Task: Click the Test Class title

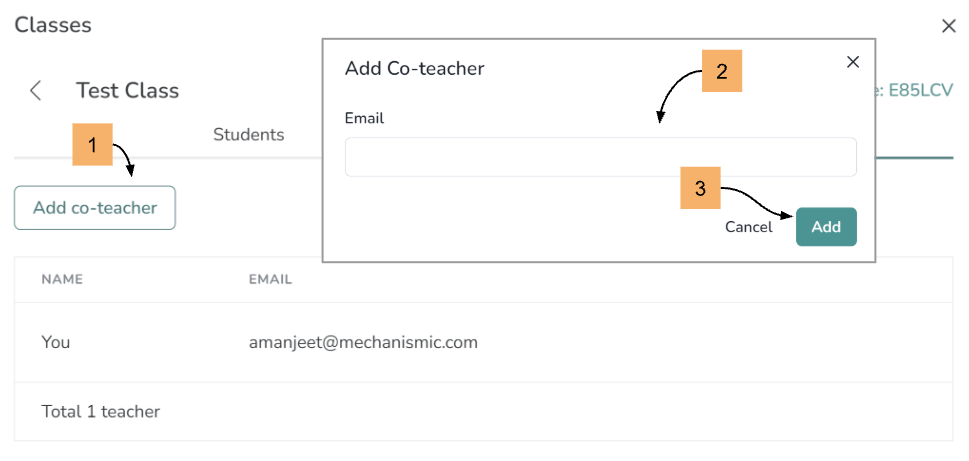Action: click(127, 91)
